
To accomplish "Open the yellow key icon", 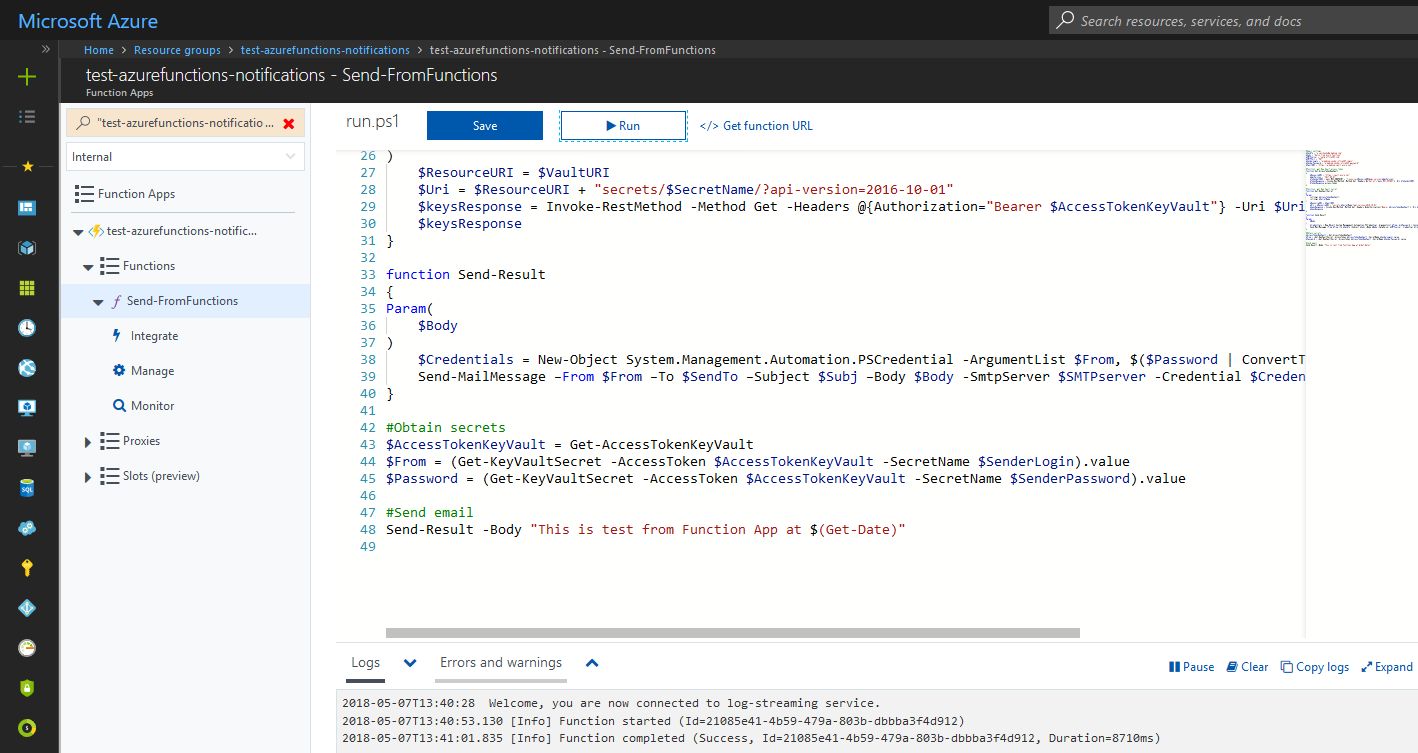I will click(27, 568).
